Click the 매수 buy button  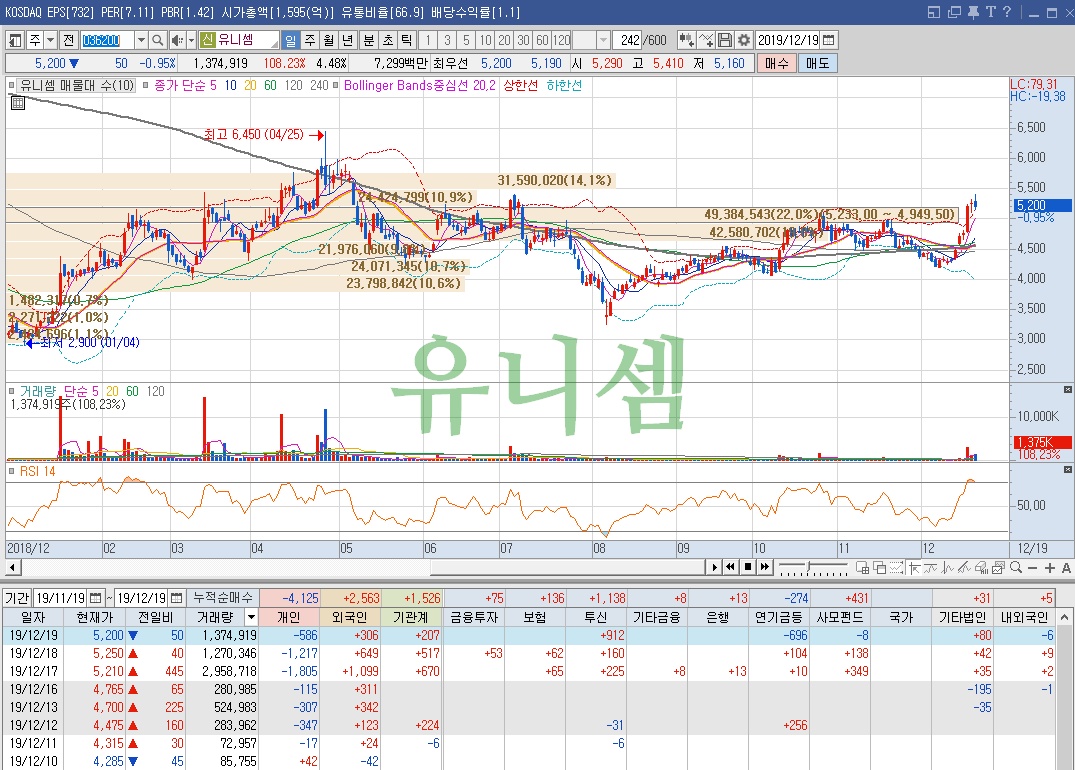(777, 64)
